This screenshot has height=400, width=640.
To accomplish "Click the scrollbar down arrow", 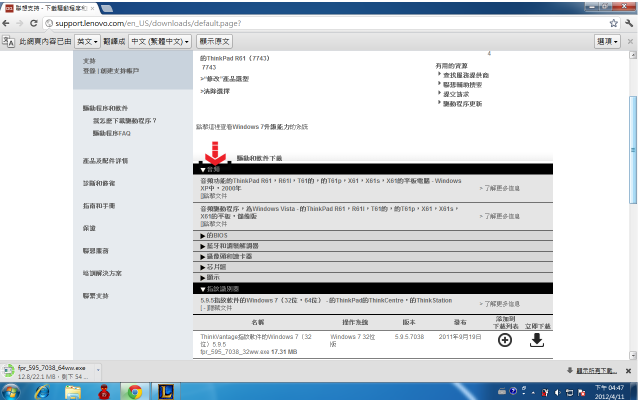I will [633, 356].
